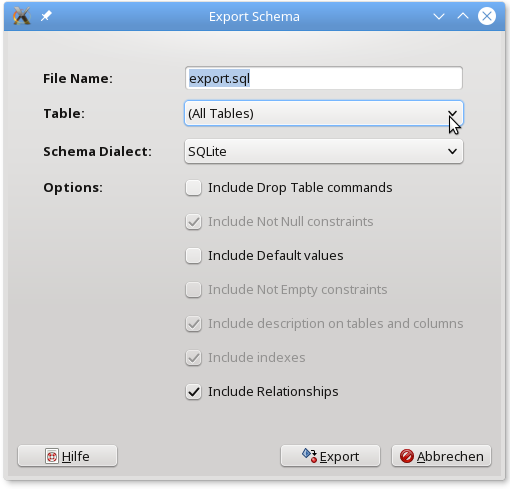The height and width of the screenshot is (489, 510).
Task: Click the arrow of the SQLite combo box
Action: [x=452, y=151]
